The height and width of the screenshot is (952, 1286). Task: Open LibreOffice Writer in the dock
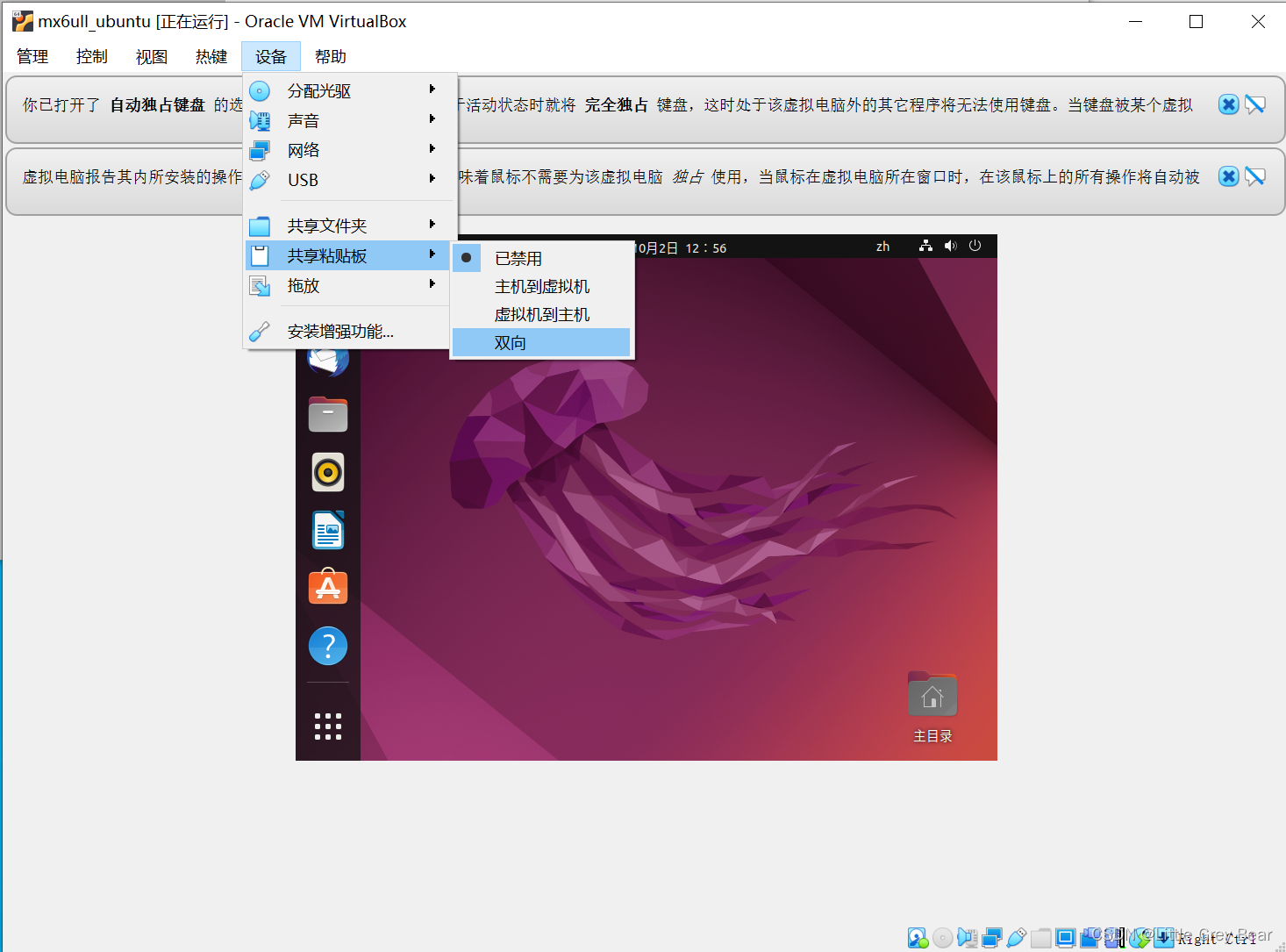pos(328,530)
